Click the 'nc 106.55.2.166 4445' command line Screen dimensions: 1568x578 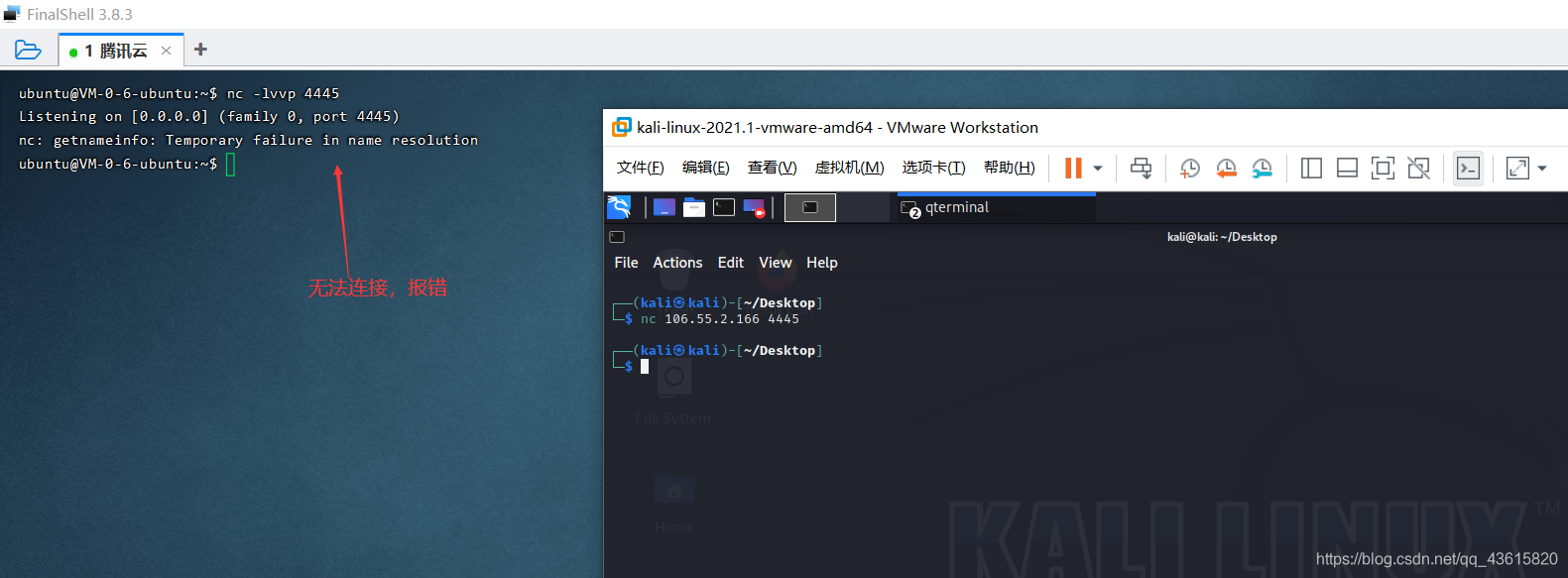tap(720, 319)
